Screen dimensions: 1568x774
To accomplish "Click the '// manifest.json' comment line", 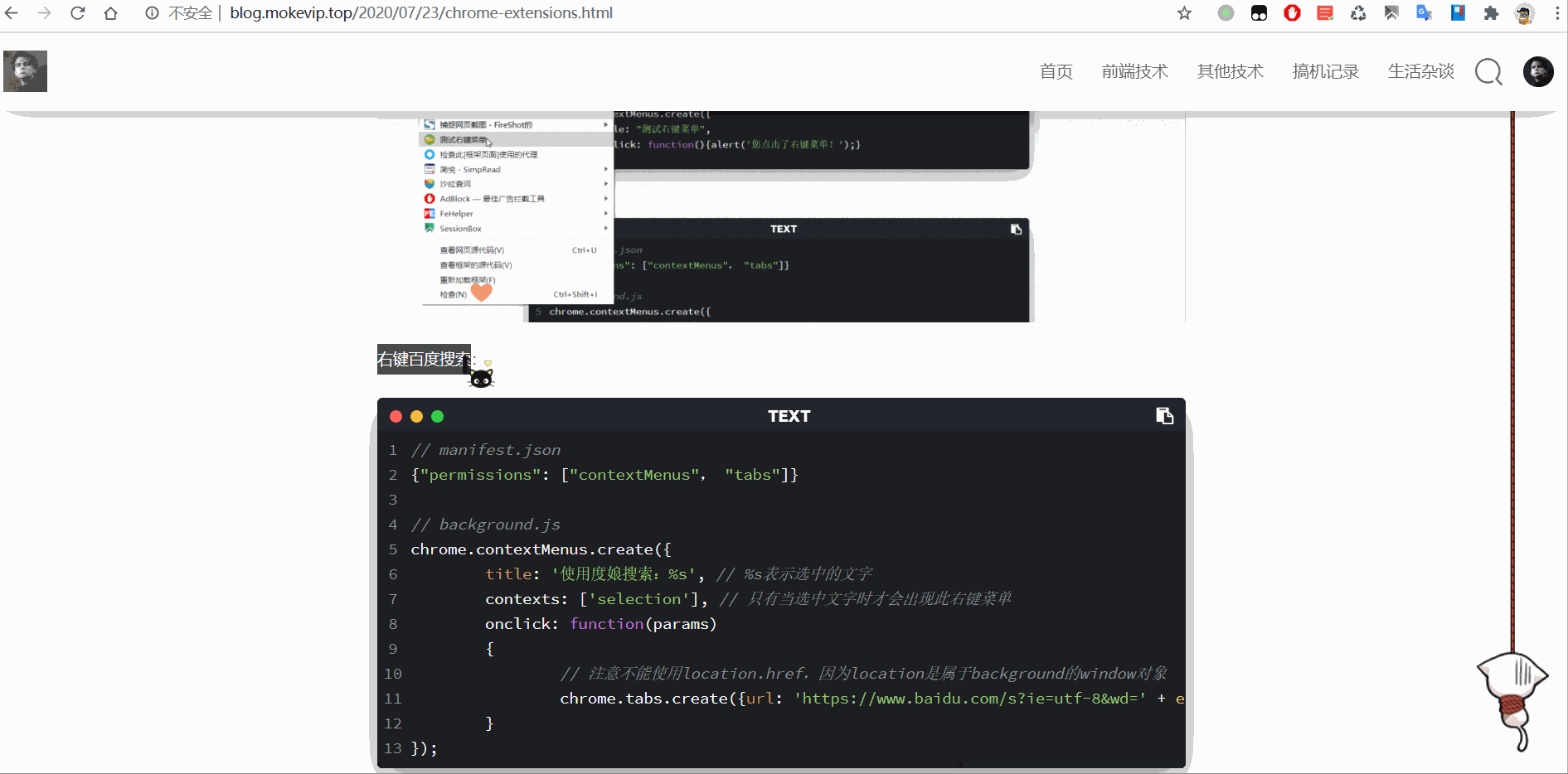I will point(486,450).
